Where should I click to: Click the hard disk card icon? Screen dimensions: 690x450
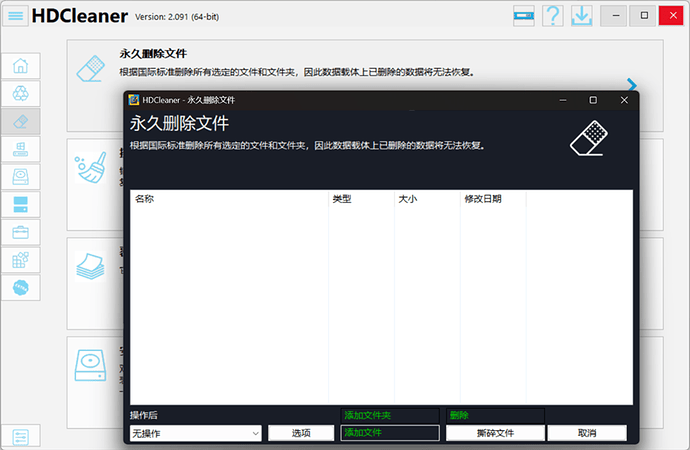[90, 365]
